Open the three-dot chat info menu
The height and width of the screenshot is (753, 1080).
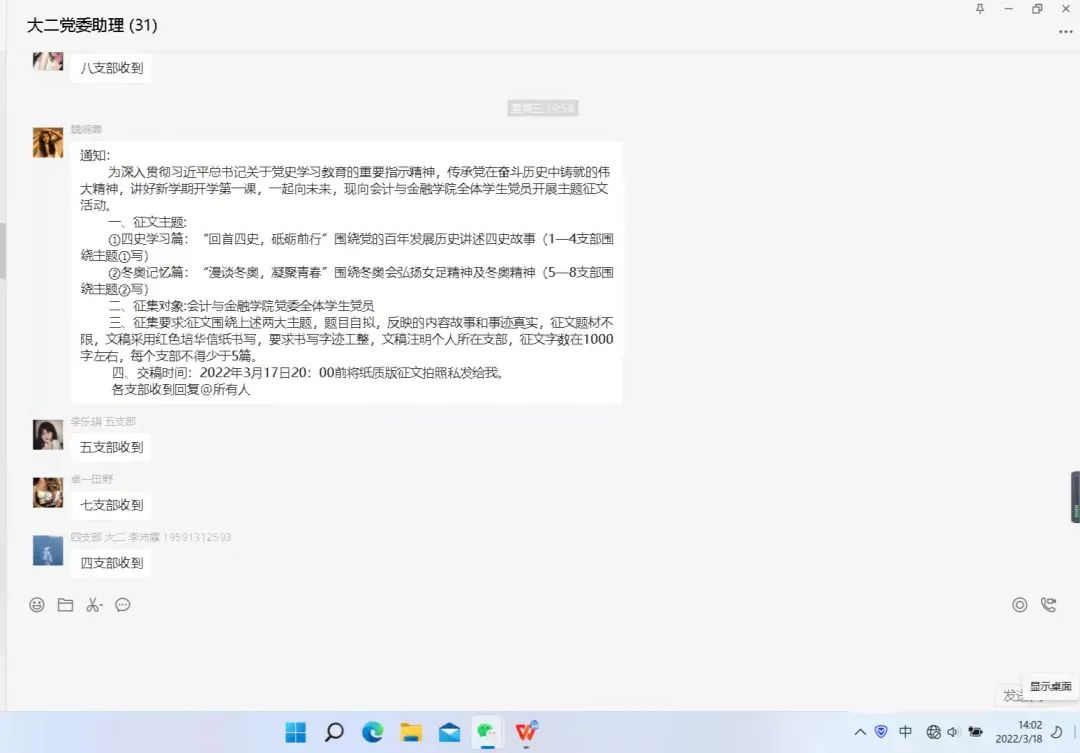(x=1065, y=32)
